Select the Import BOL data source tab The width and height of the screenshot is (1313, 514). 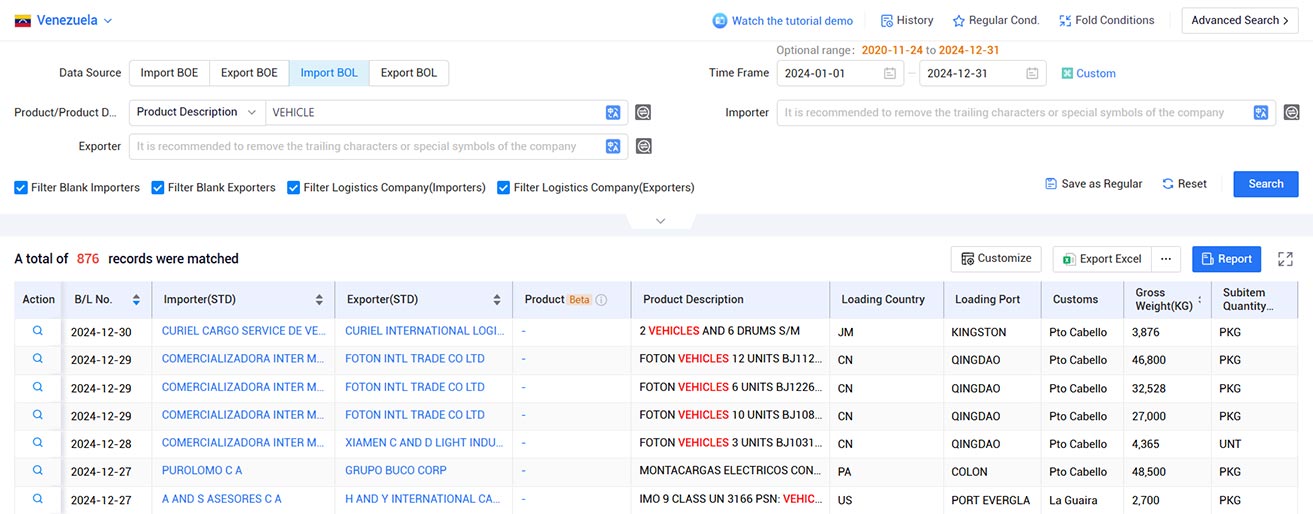(329, 73)
